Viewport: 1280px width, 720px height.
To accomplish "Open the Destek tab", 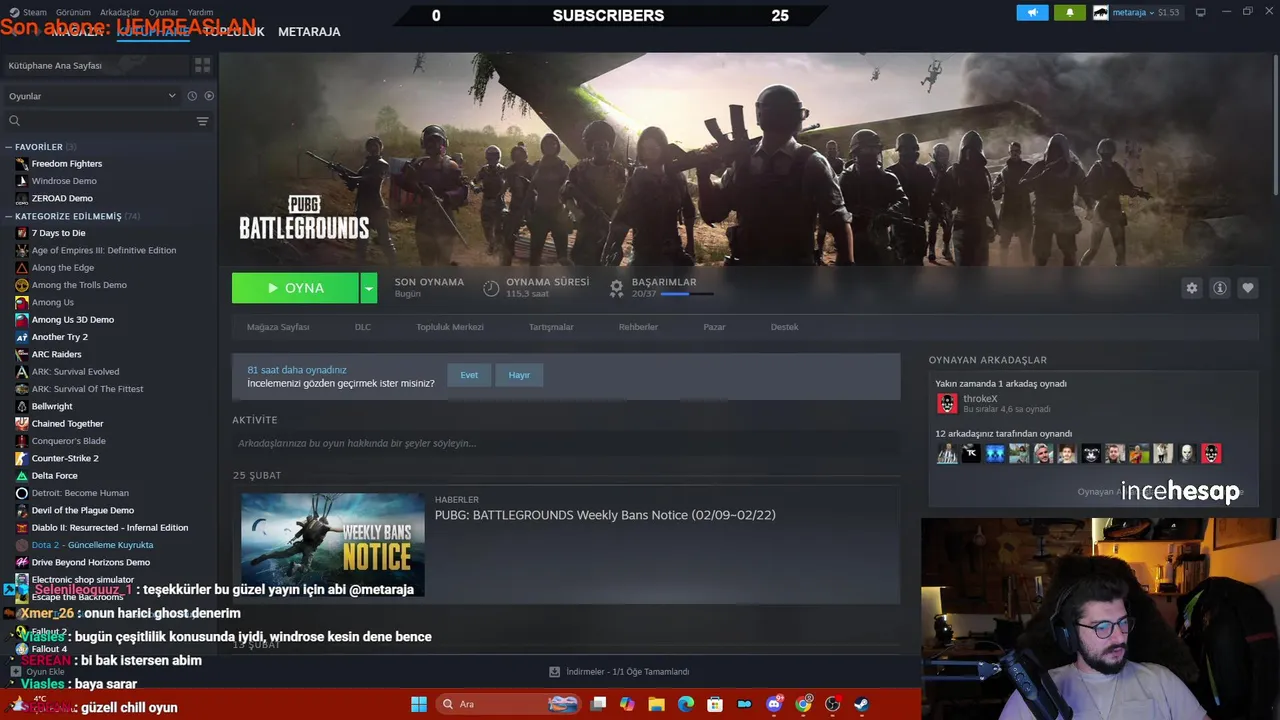I will tap(784, 327).
